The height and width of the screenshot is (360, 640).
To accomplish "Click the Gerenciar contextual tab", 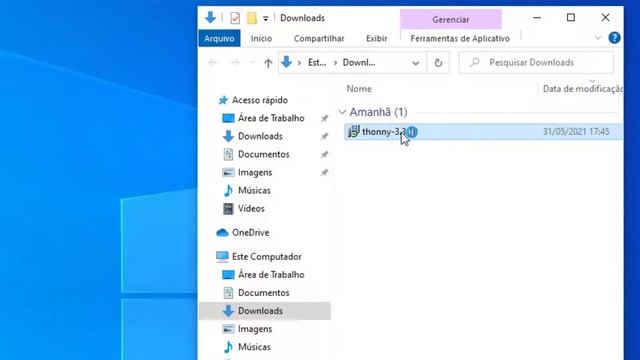I will (451, 19).
